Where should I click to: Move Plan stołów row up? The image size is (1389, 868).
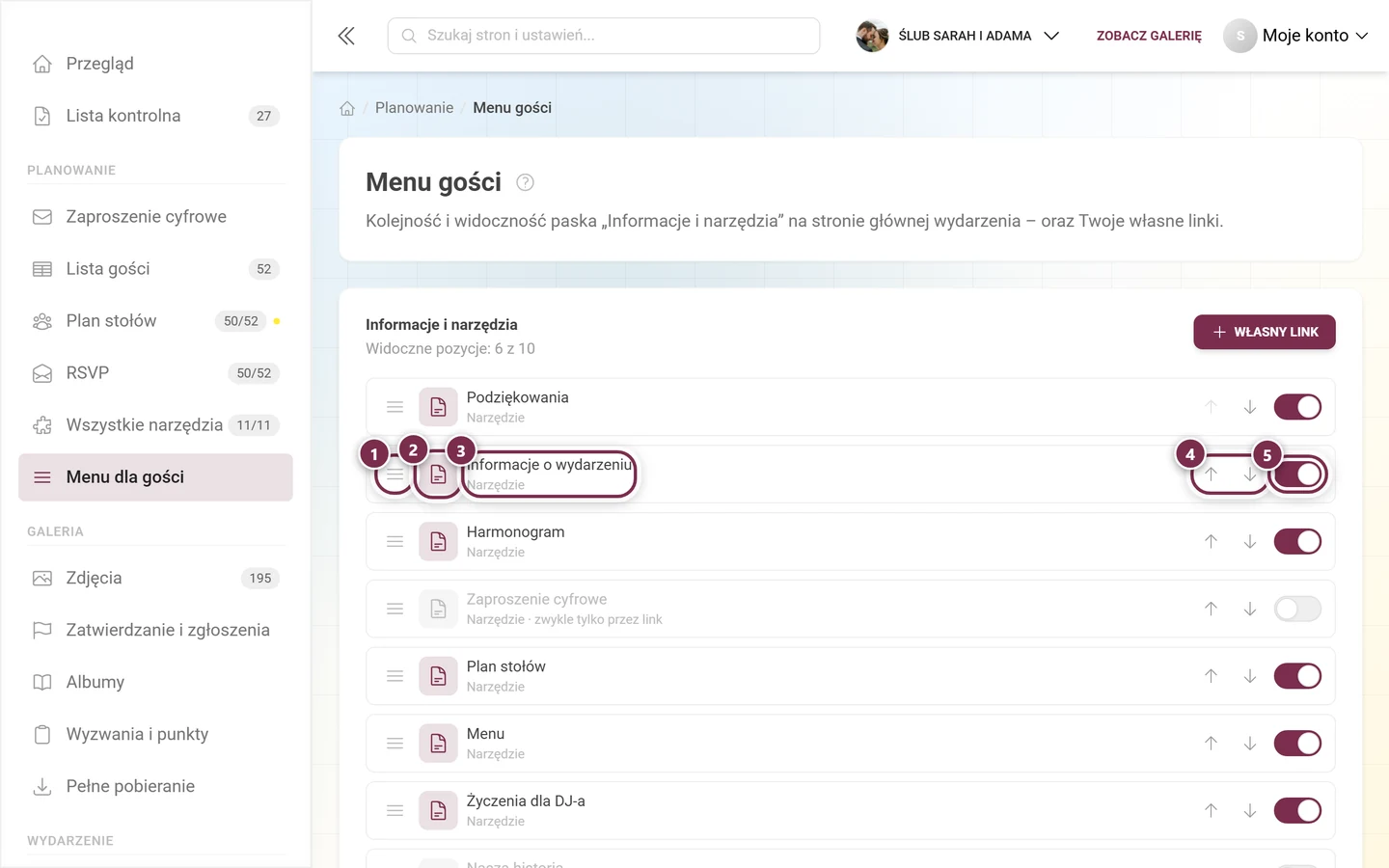click(1211, 676)
